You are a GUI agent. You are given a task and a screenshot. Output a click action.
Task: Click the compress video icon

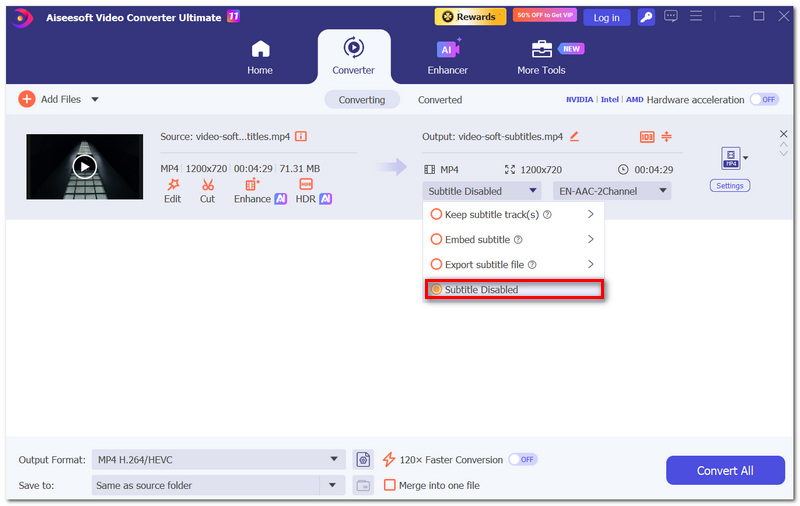click(666, 136)
